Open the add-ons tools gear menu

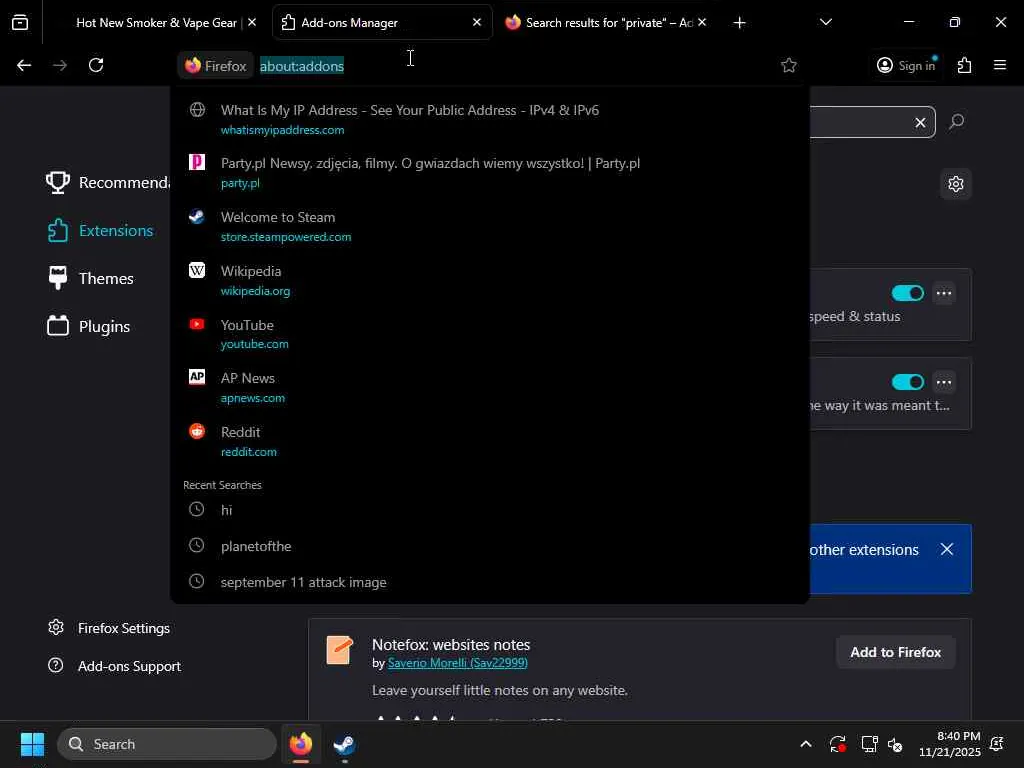[956, 184]
